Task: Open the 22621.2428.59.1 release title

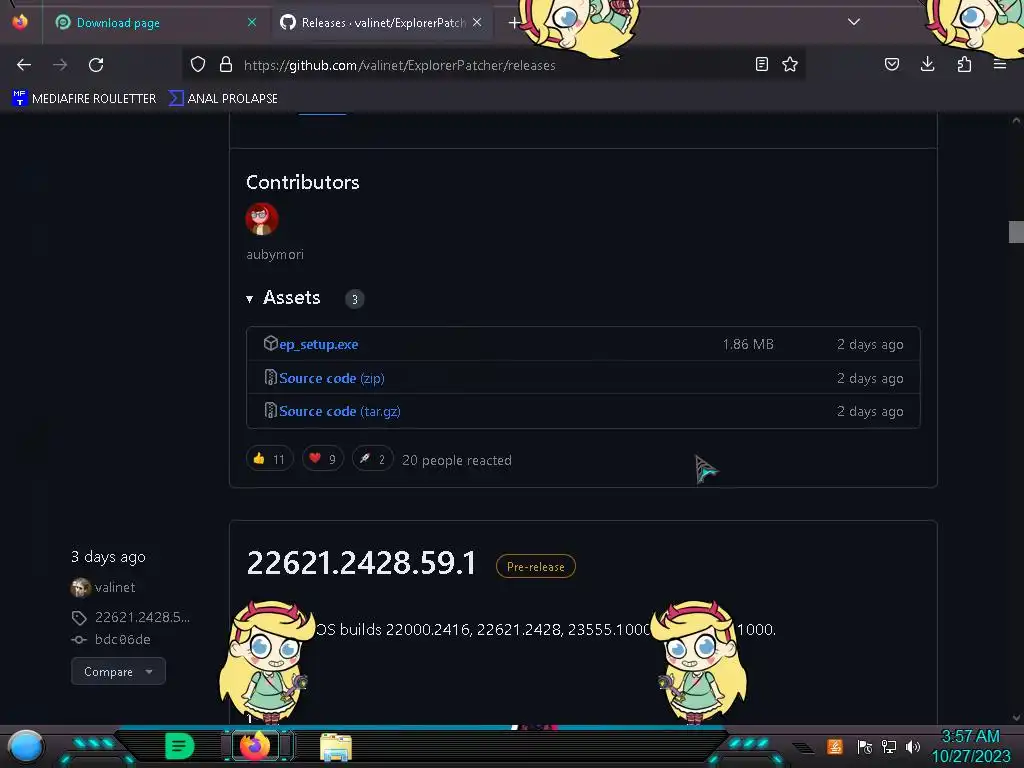Action: tap(362, 563)
